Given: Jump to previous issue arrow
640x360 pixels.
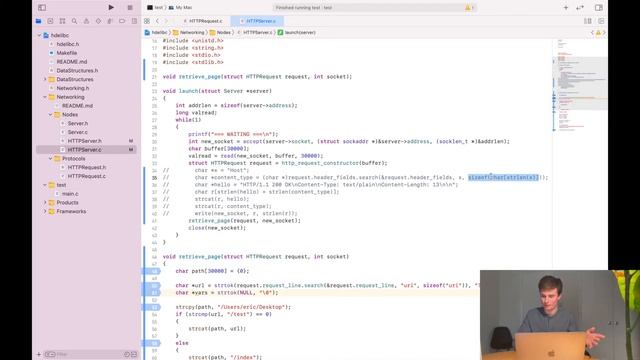Looking at the screenshot, I should click(592, 32).
